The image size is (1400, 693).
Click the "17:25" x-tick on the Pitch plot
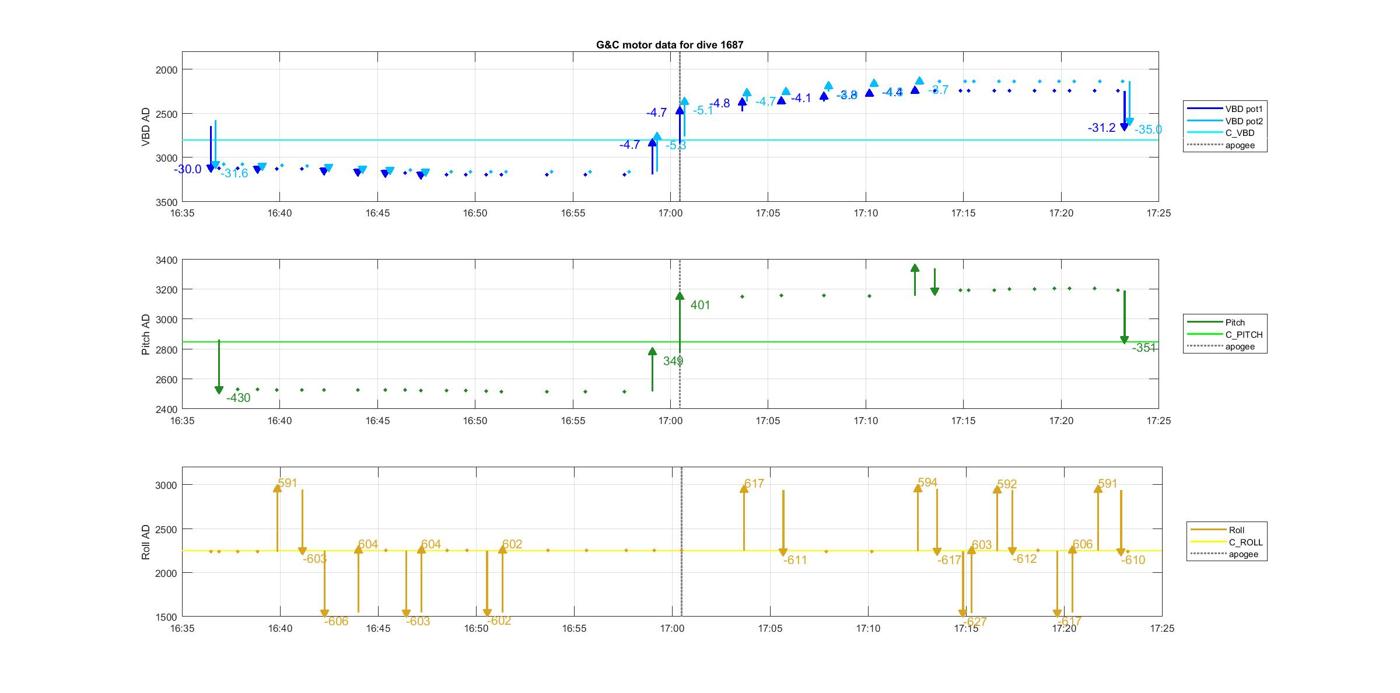1159,421
